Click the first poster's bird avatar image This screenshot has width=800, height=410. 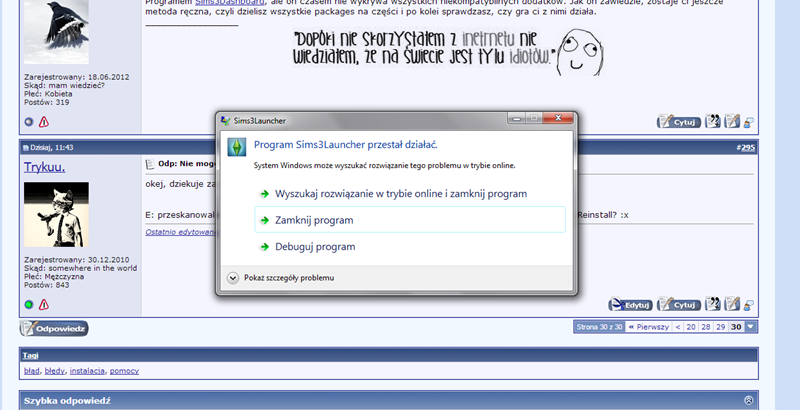pyautogui.click(x=56, y=32)
